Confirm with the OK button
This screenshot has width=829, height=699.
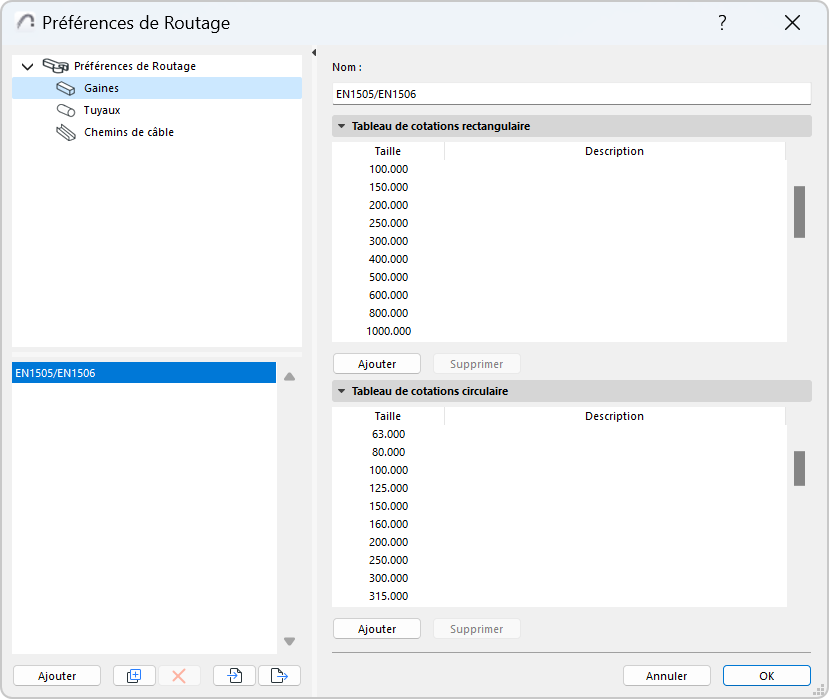(x=766, y=676)
